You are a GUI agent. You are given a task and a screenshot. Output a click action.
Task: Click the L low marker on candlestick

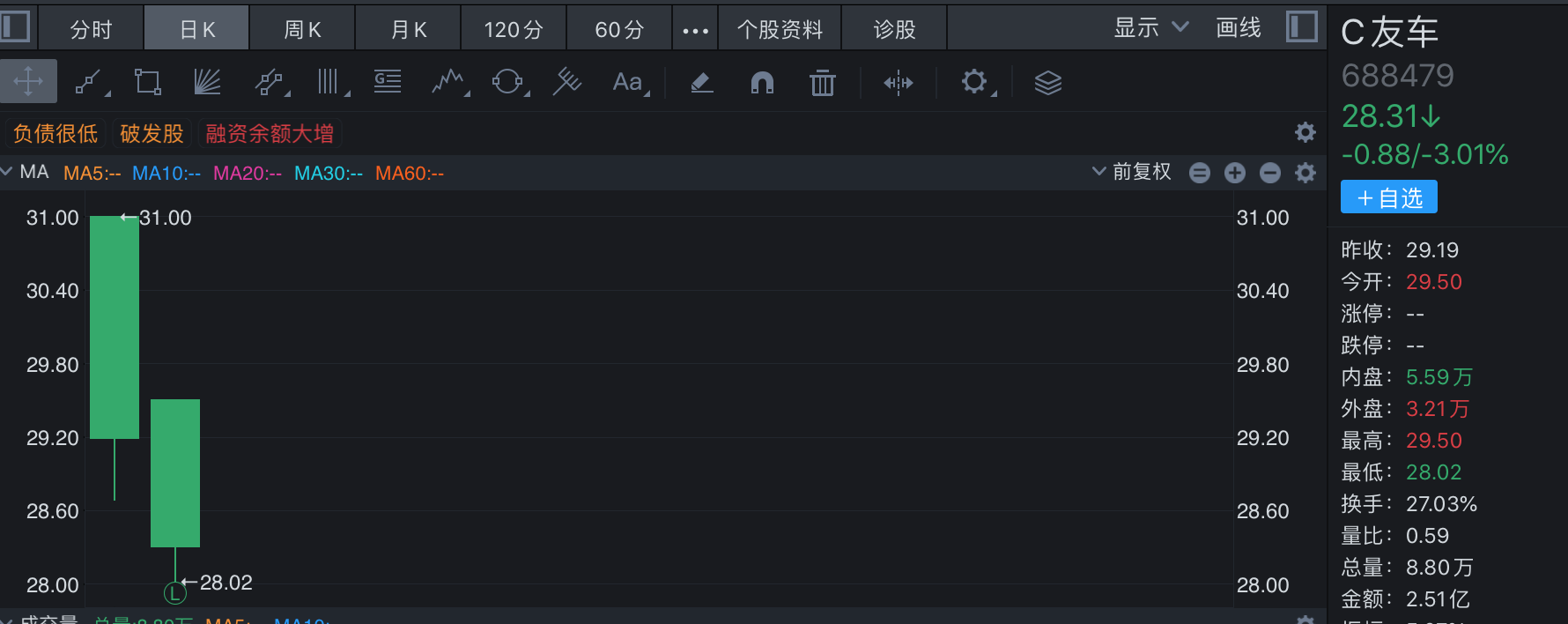coord(175,593)
